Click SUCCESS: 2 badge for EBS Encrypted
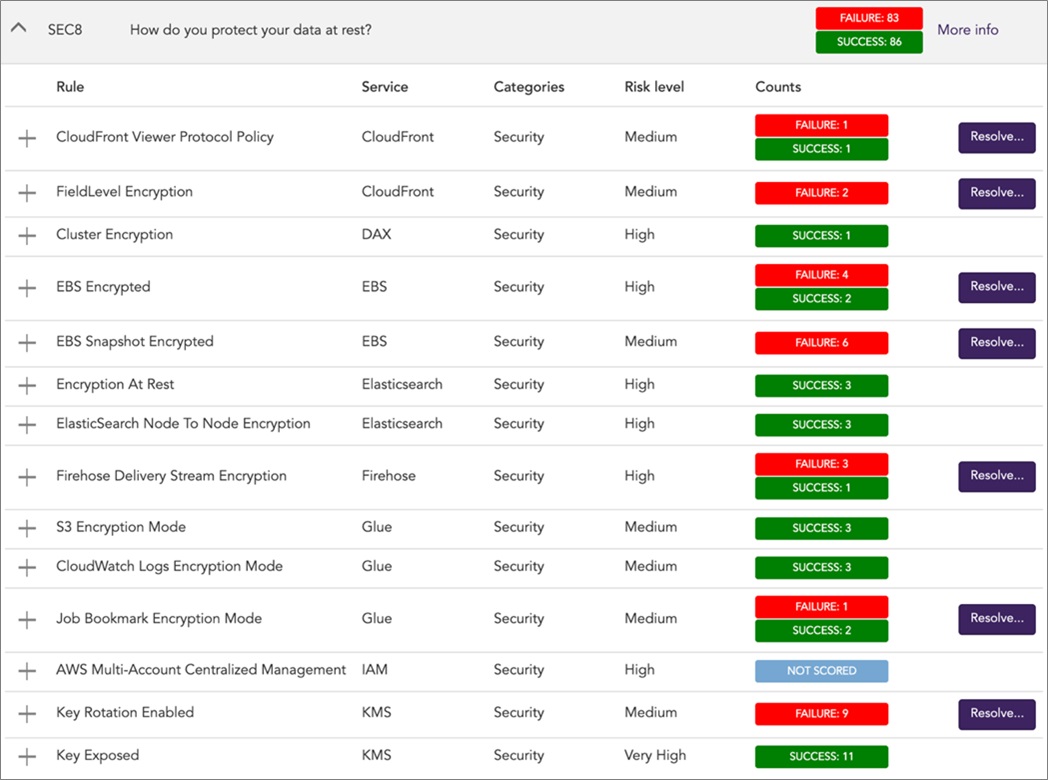1048x780 pixels. [821, 299]
